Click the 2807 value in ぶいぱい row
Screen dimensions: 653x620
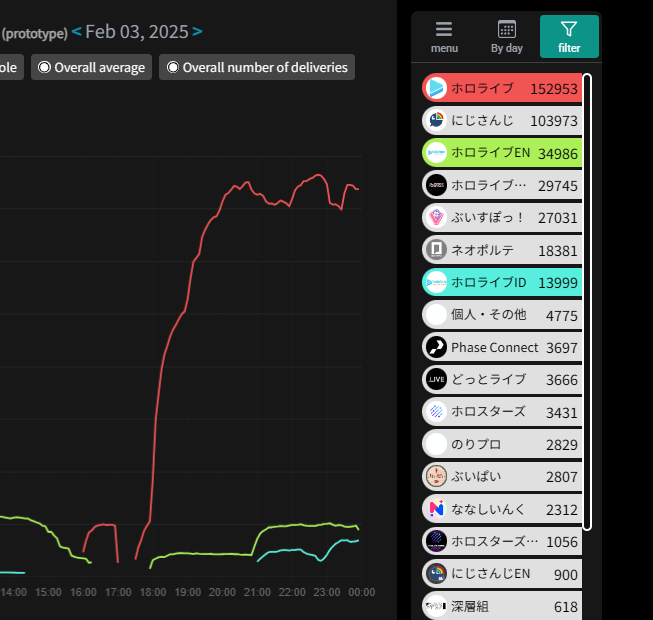click(x=562, y=477)
